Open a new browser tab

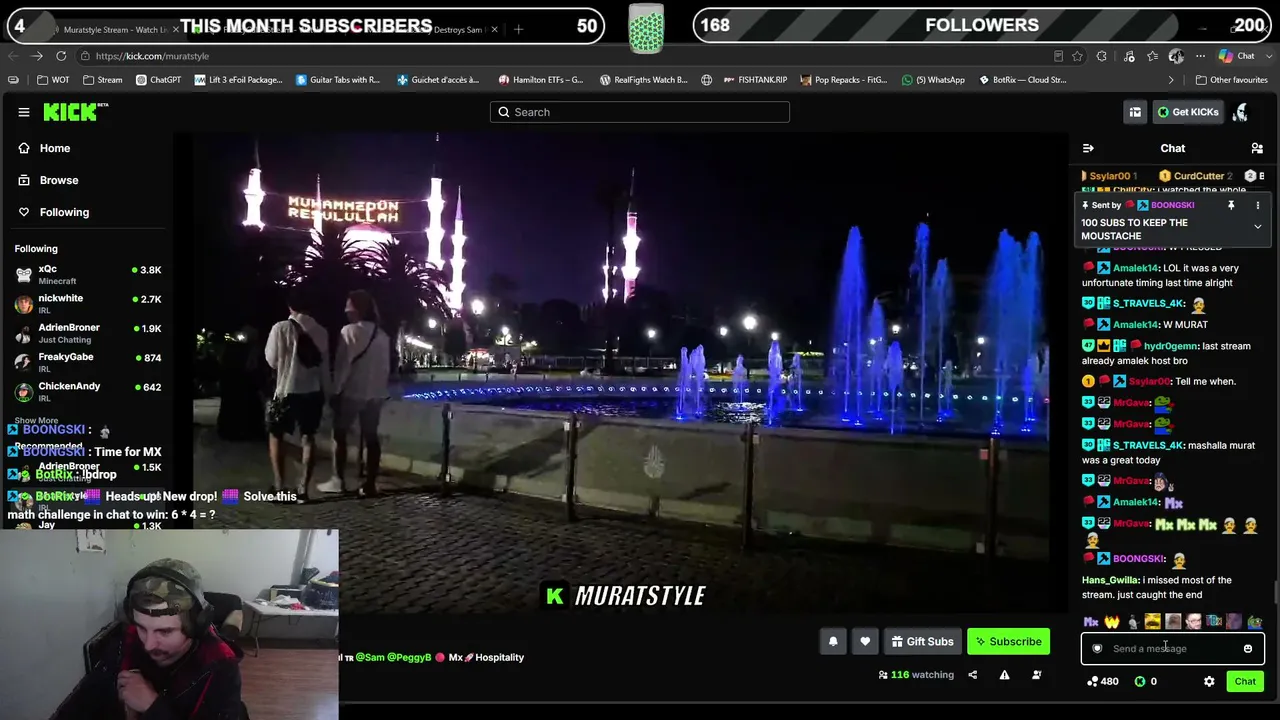point(518,29)
